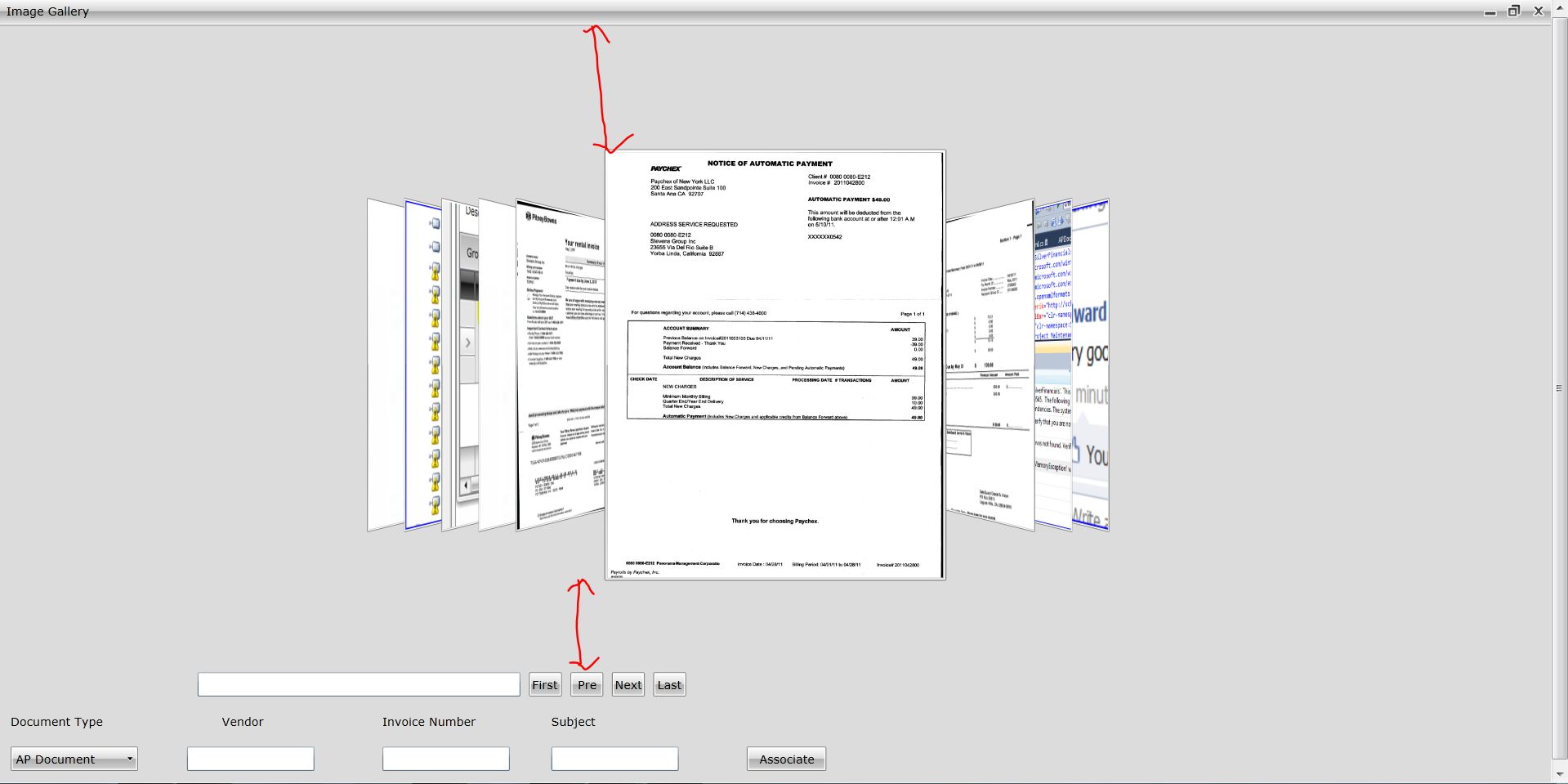Click the Document Type label
The width and height of the screenshot is (1568, 784).
[56, 722]
